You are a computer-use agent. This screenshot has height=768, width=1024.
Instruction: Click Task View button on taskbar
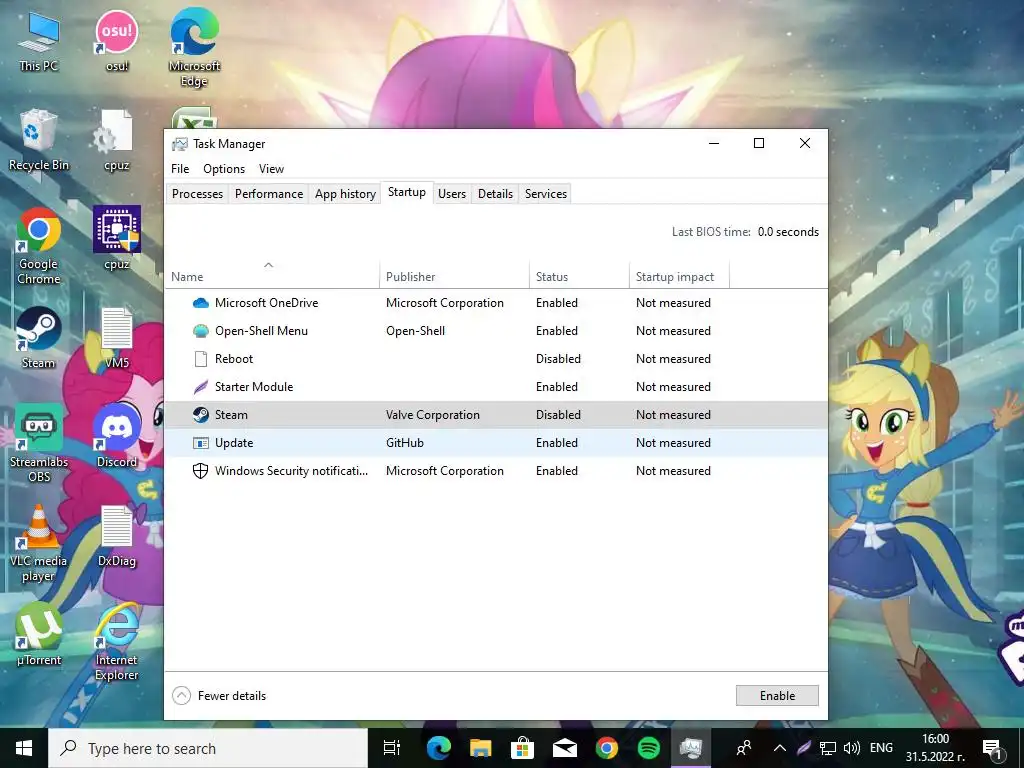point(392,748)
